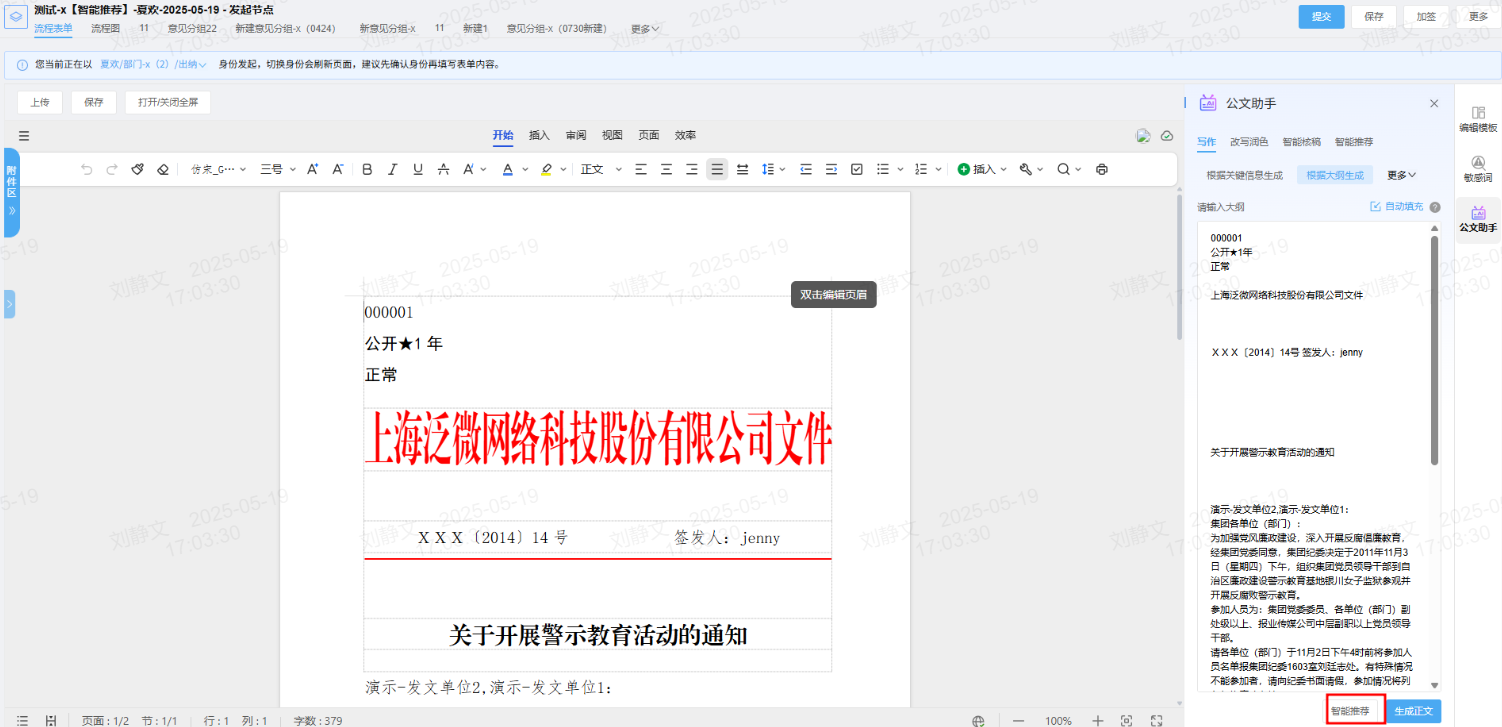Click the cloud sync status icon
The image size is (1502, 727).
(1166, 136)
